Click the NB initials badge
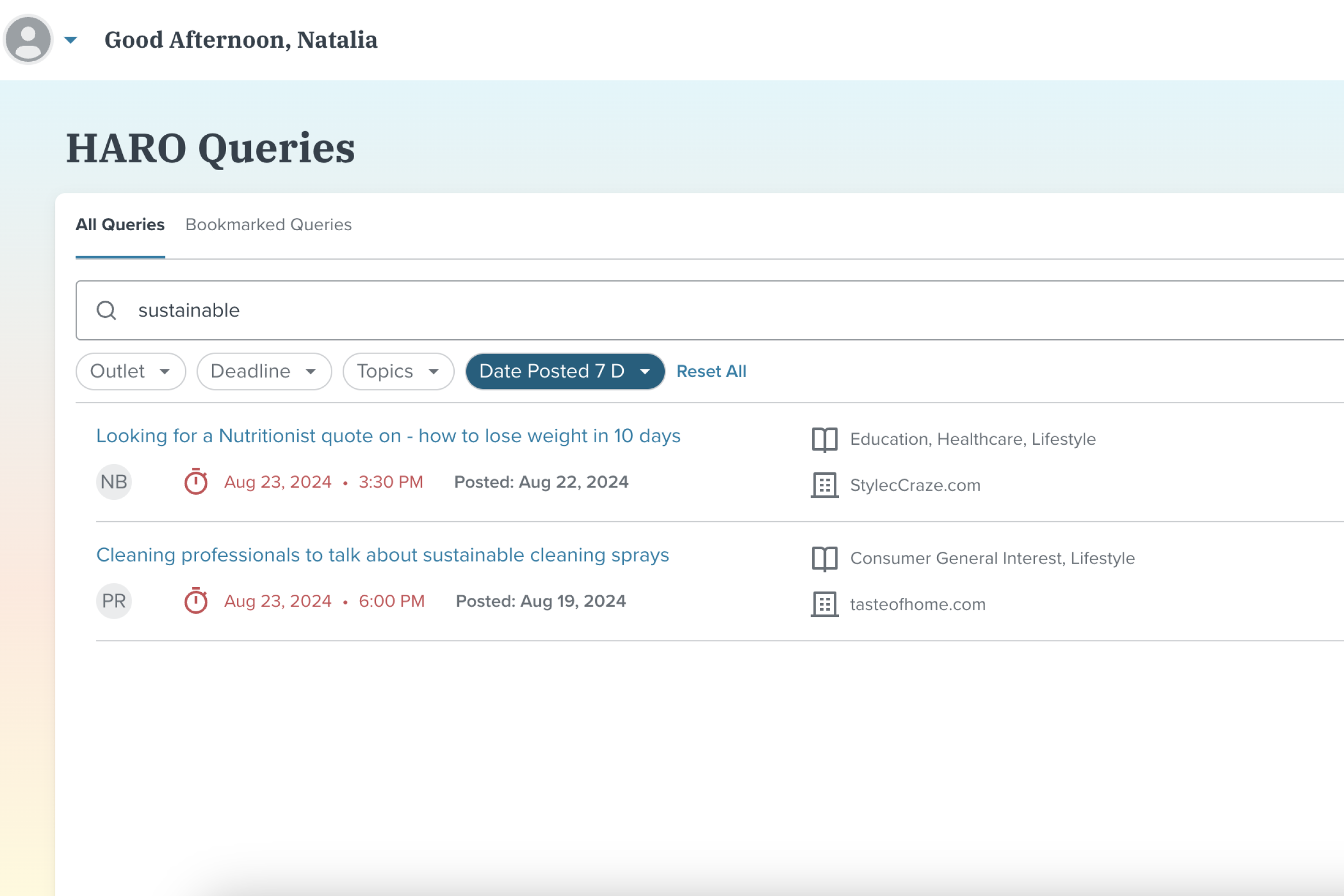Screen dimensions: 1344x896 tap(114, 482)
